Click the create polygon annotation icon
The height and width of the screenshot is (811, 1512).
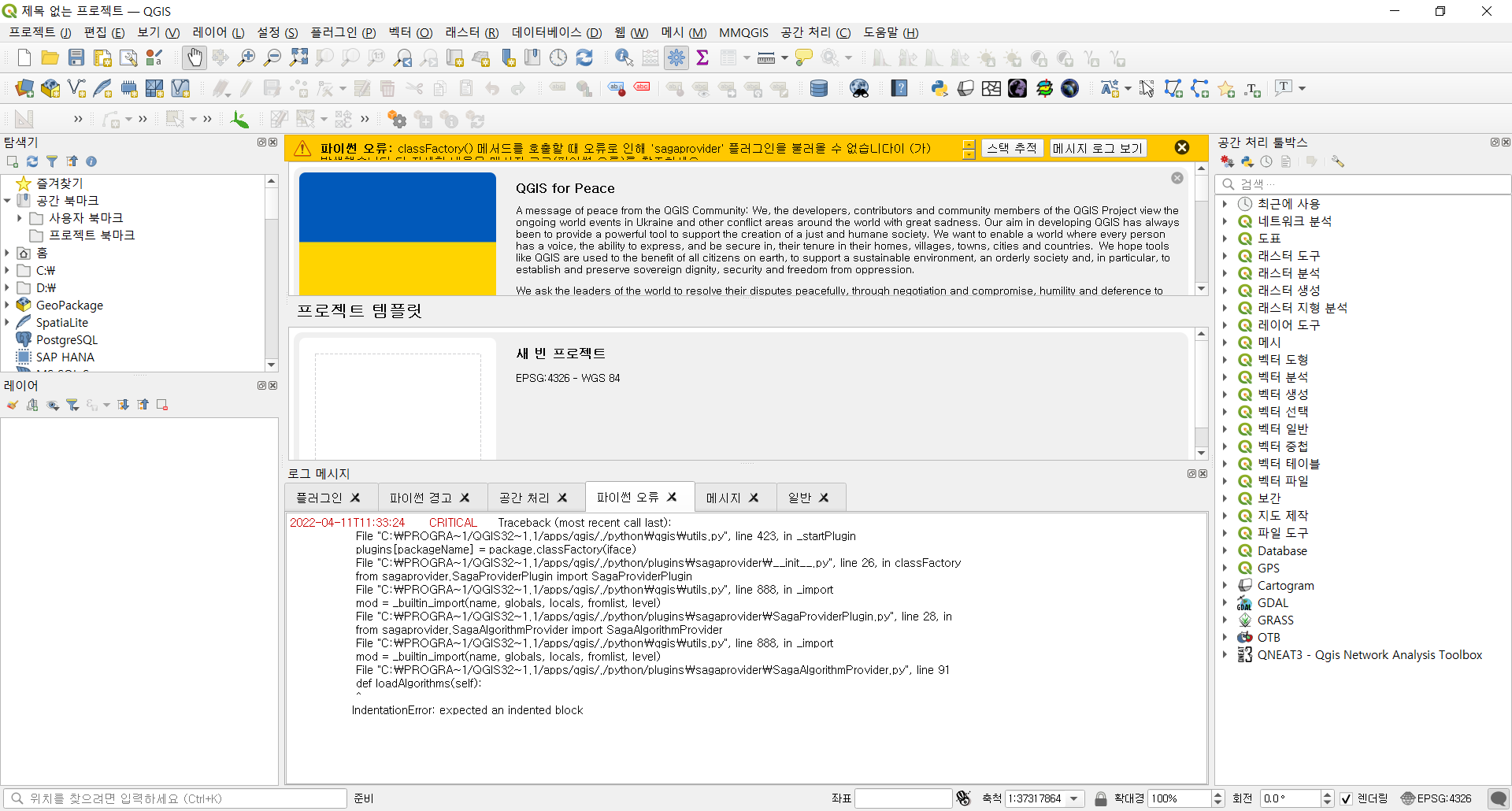(1173, 88)
